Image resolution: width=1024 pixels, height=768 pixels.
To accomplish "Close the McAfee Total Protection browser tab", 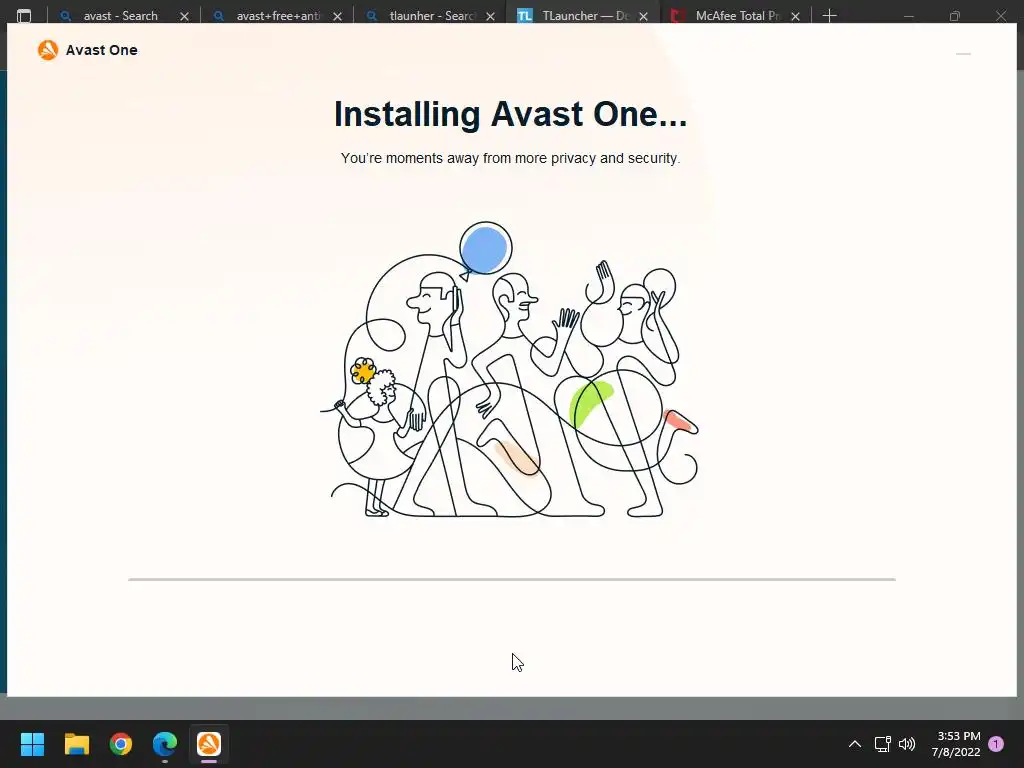I will [795, 16].
